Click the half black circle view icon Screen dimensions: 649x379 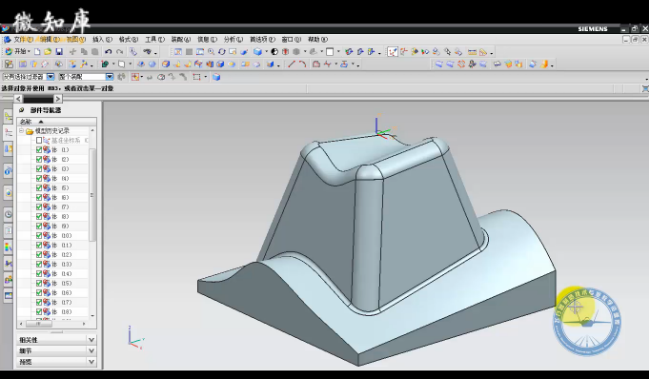(274, 52)
